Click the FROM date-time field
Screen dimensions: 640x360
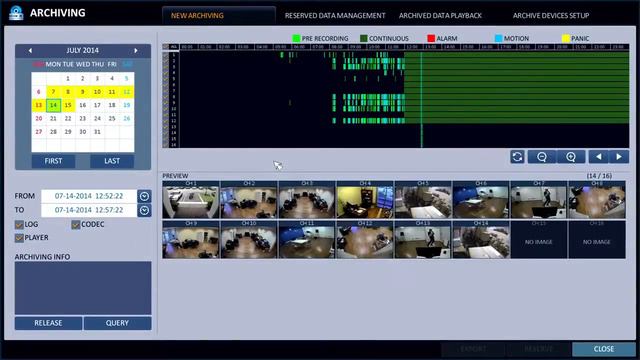tap(89, 196)
